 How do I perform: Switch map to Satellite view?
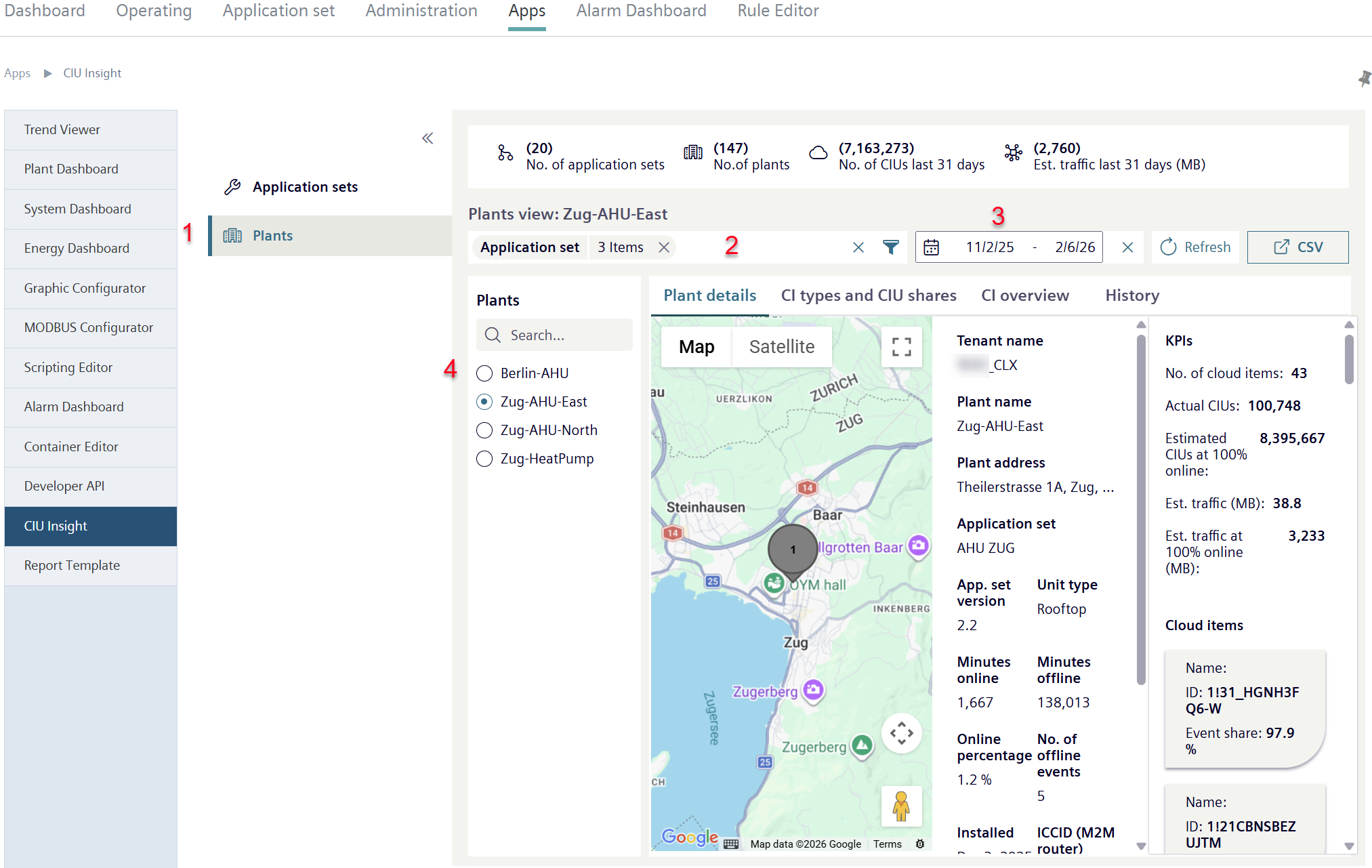point(782,347)
